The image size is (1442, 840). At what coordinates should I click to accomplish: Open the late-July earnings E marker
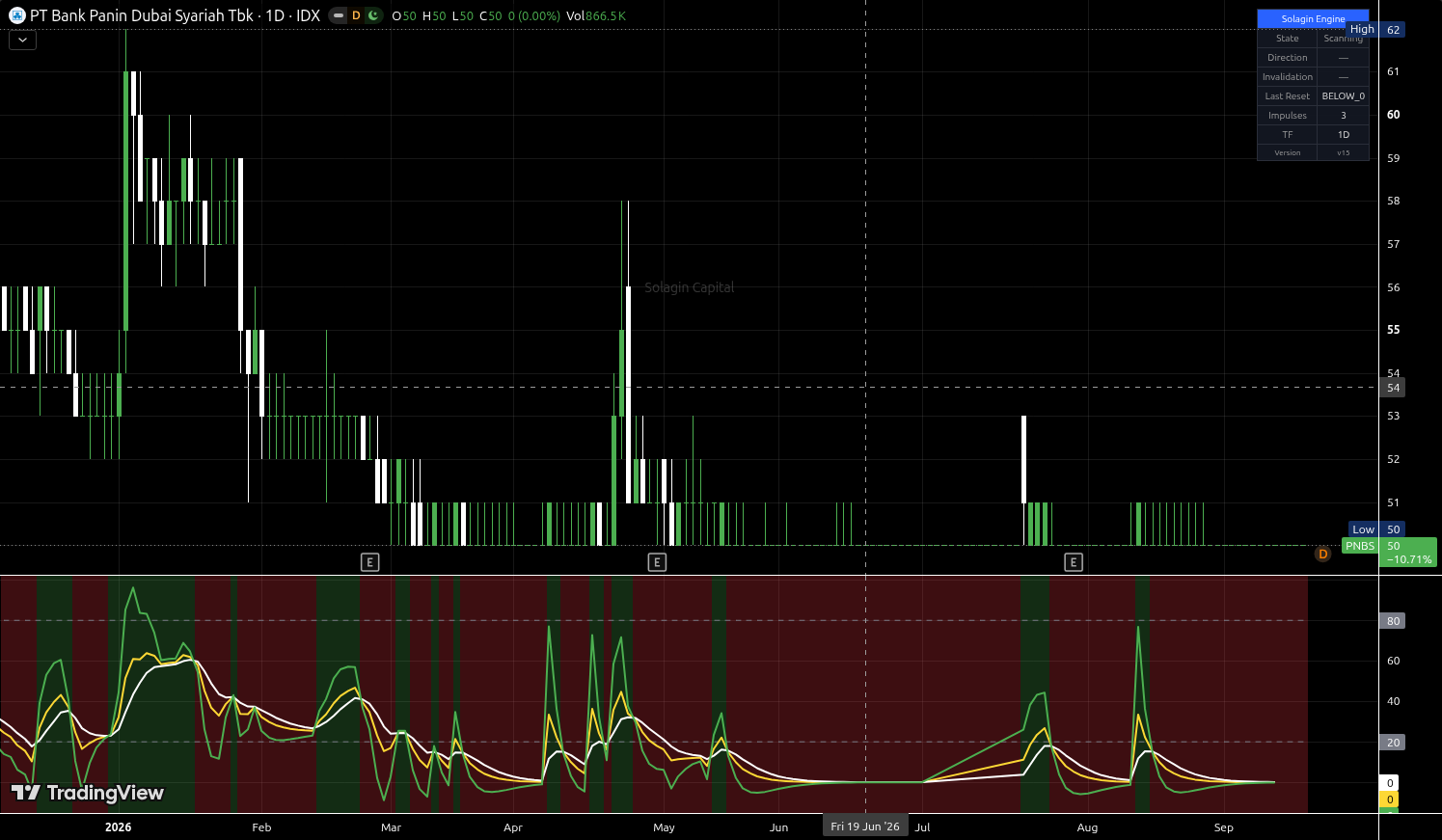(x=1074, y=562)
